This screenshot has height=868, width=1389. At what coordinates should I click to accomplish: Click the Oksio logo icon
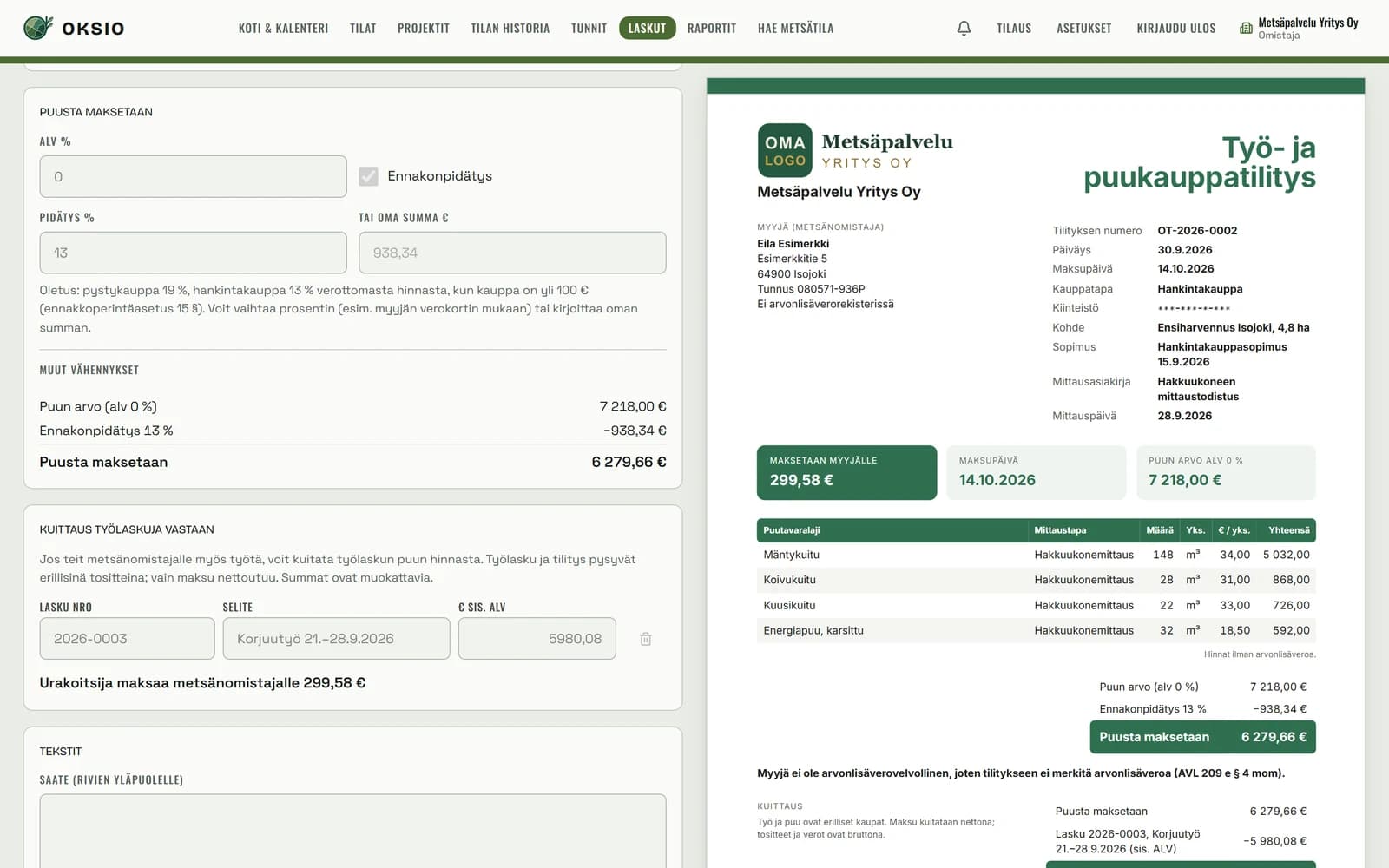[x=38, y=28]
